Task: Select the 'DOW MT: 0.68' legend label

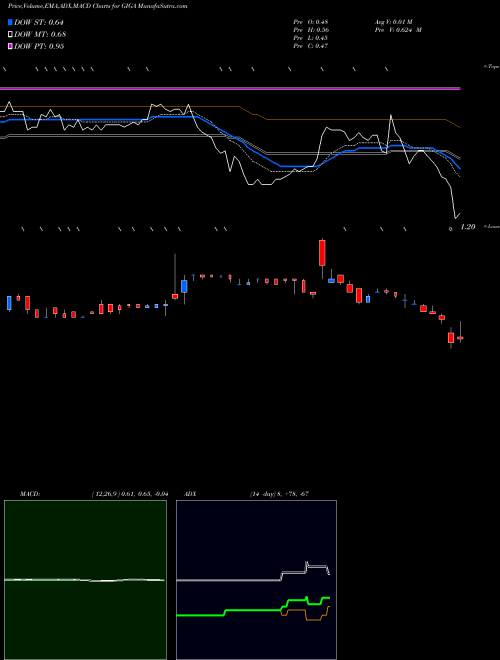Action: tap(40, 34)
